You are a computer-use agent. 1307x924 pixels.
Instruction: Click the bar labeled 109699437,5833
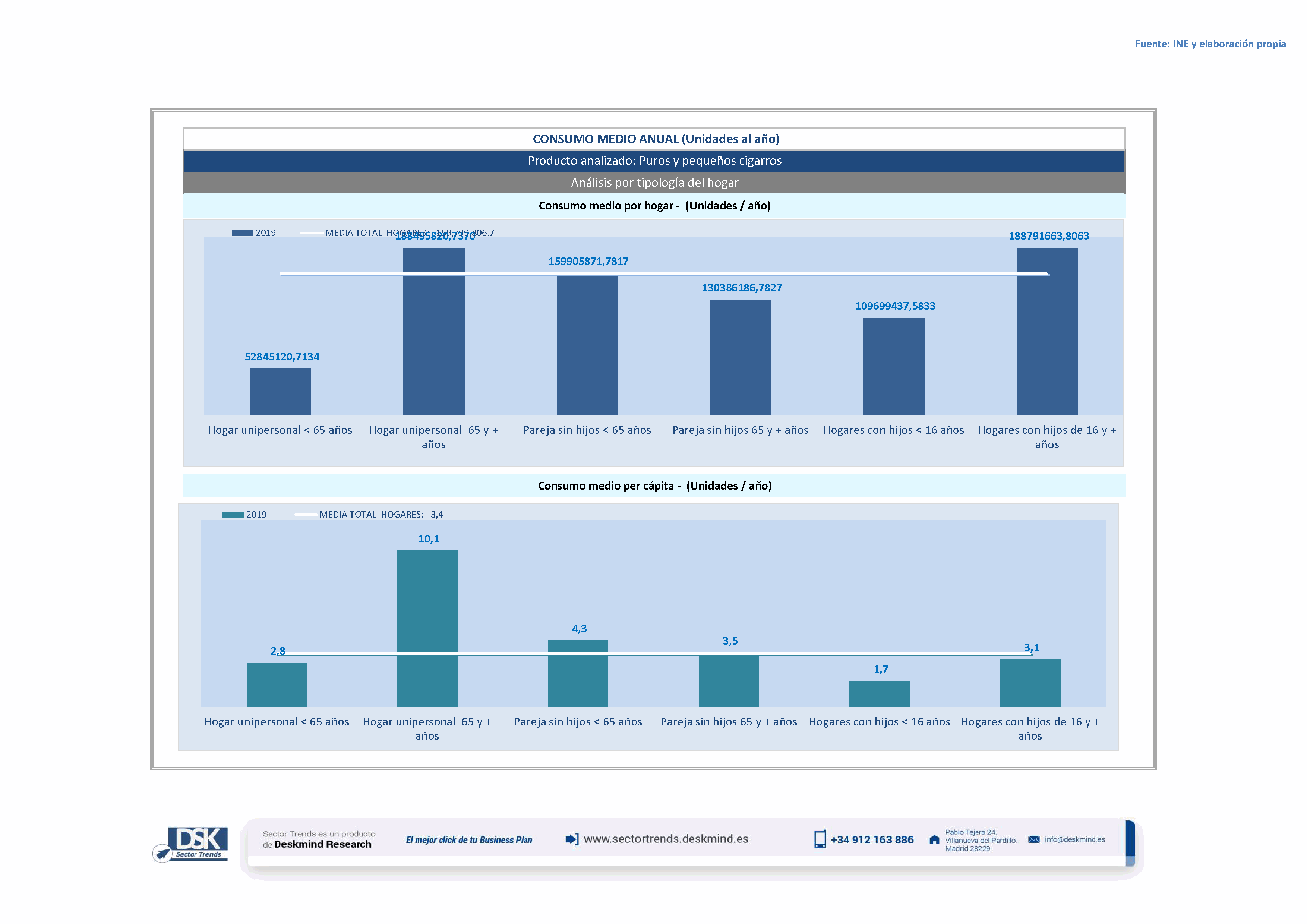893,366
